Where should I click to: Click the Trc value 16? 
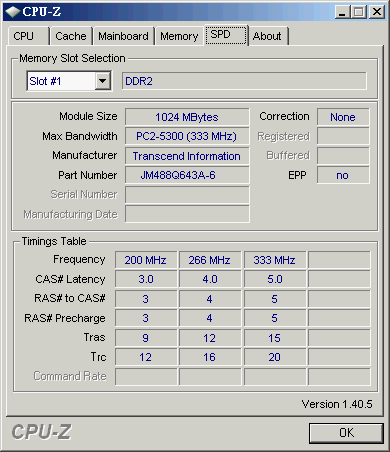[210, 357]
